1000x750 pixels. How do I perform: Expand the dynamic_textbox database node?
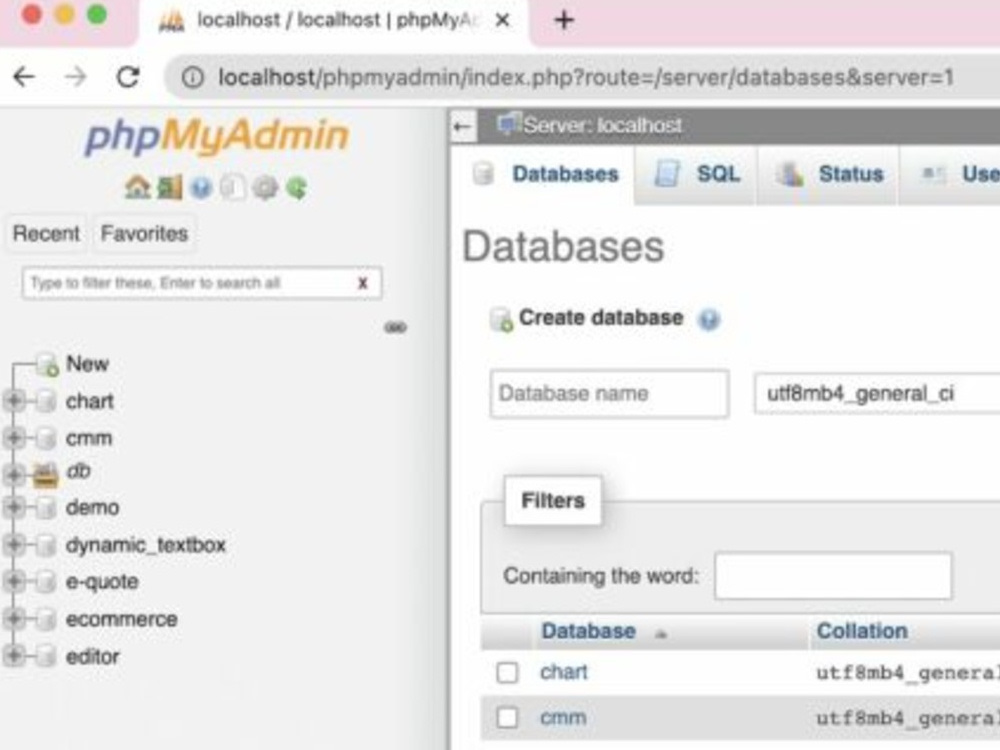point(13,544)
